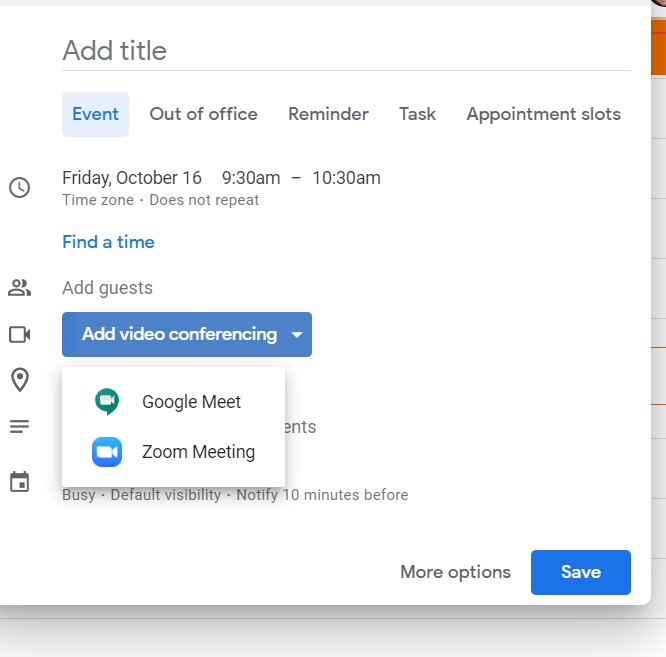Open the 10:30am end time picker
Viewport: 666px width, 657px height.
[346, 178]
